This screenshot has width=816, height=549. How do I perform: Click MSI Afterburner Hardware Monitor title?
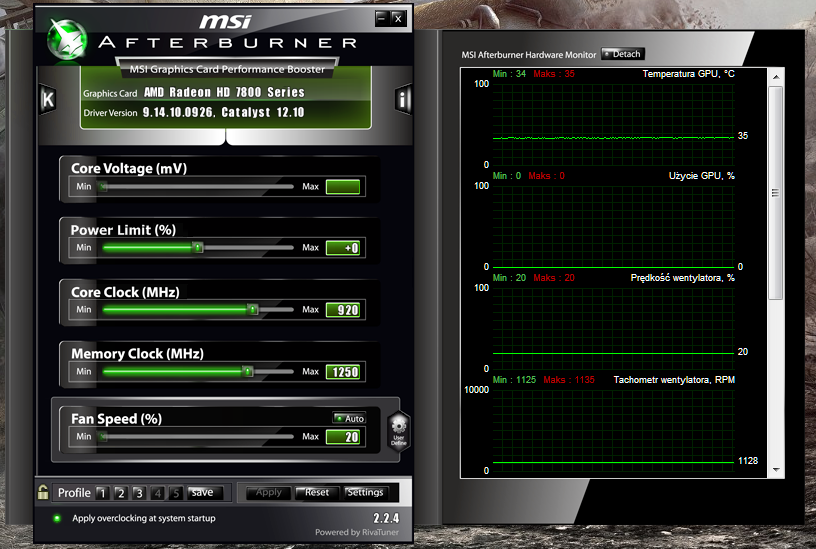click(x=529, y=55)
